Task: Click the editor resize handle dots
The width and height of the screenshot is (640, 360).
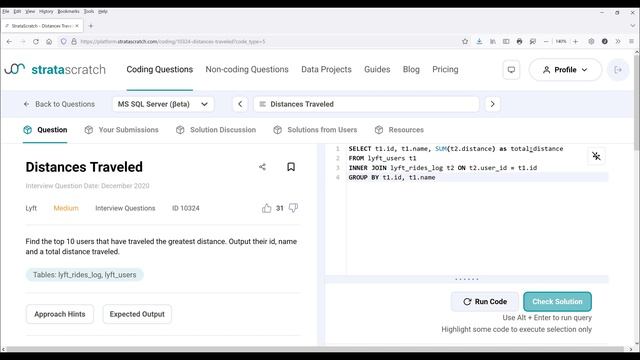Action: [467, 279]
